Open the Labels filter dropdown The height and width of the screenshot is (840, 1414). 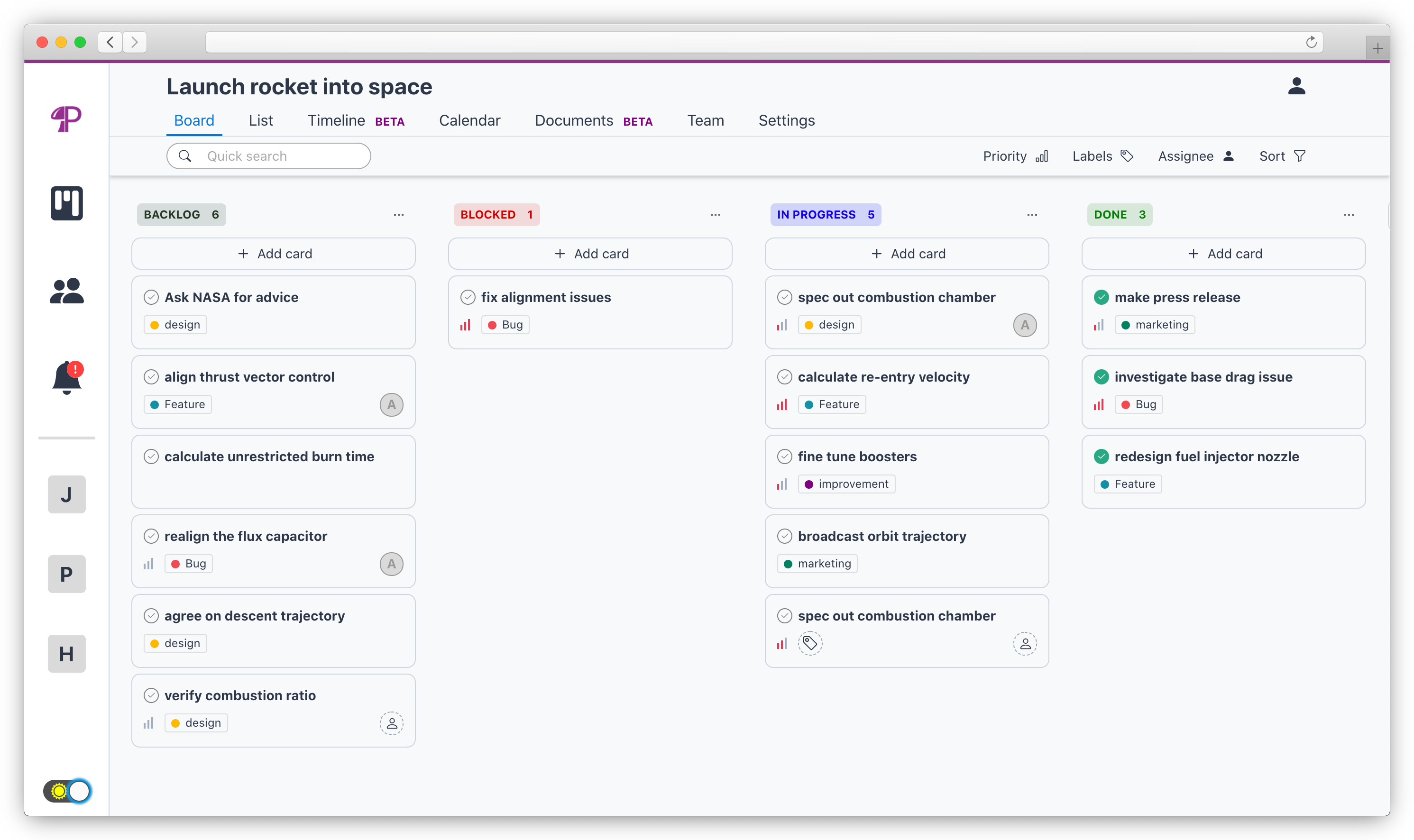tap(1102, 156)
